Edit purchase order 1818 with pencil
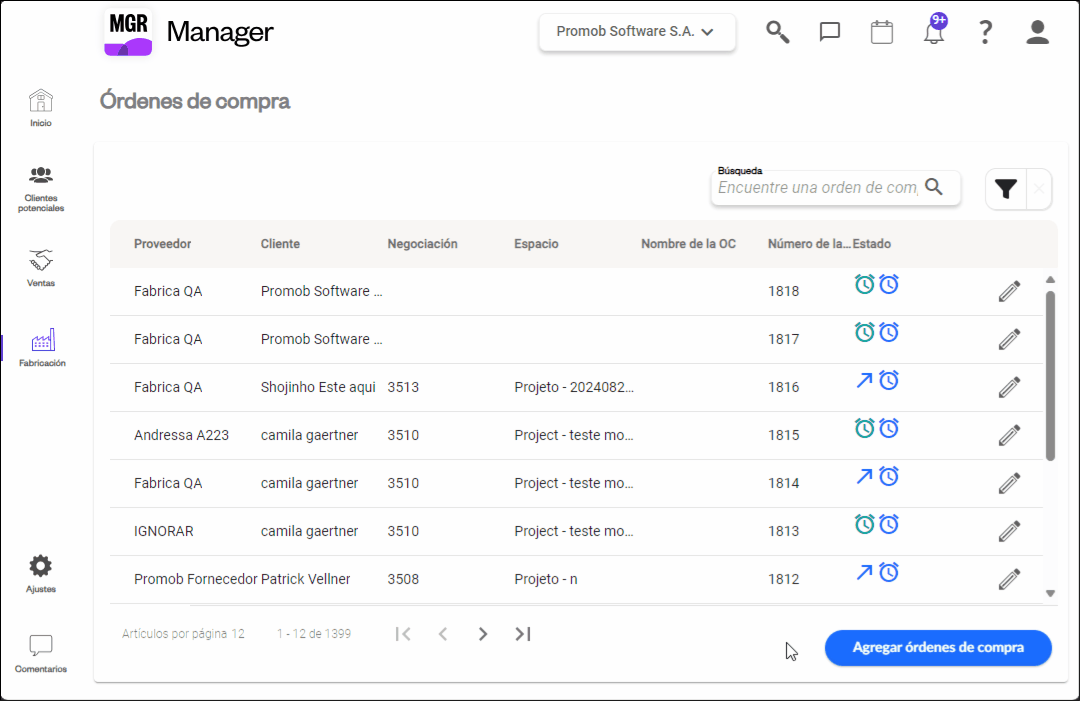The height and width of the screenshot is (701, 1080). 1009,291
